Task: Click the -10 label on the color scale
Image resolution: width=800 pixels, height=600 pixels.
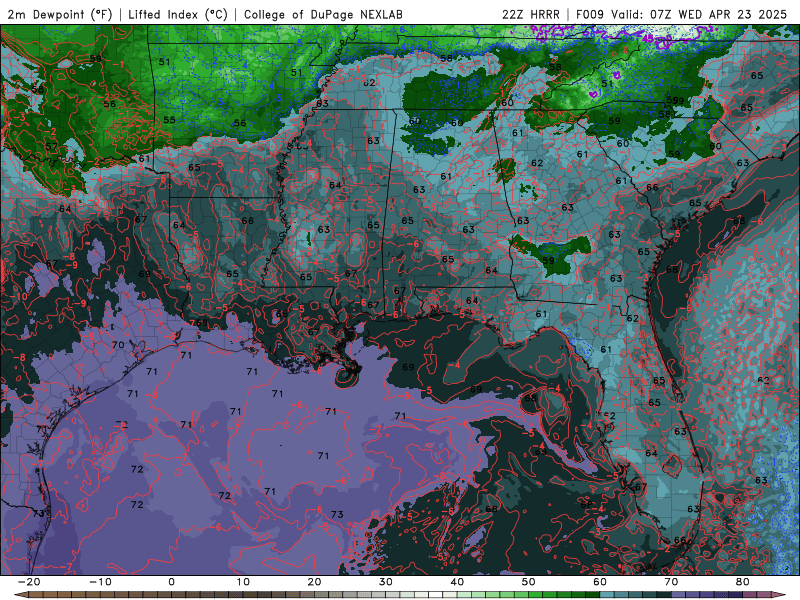Action: click(100, 582)
